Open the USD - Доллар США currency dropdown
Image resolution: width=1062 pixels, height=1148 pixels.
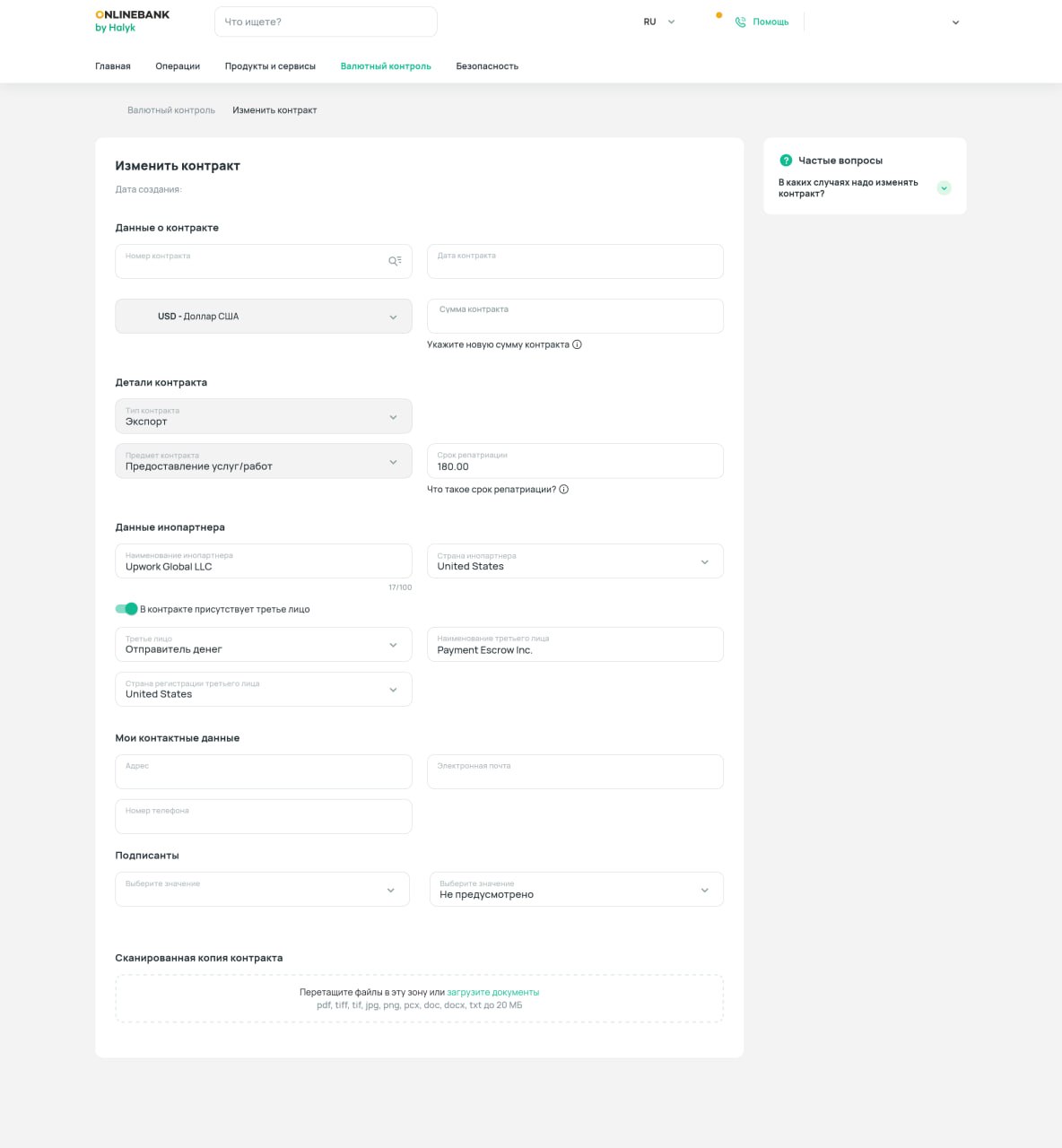click(x=264, y=317)
